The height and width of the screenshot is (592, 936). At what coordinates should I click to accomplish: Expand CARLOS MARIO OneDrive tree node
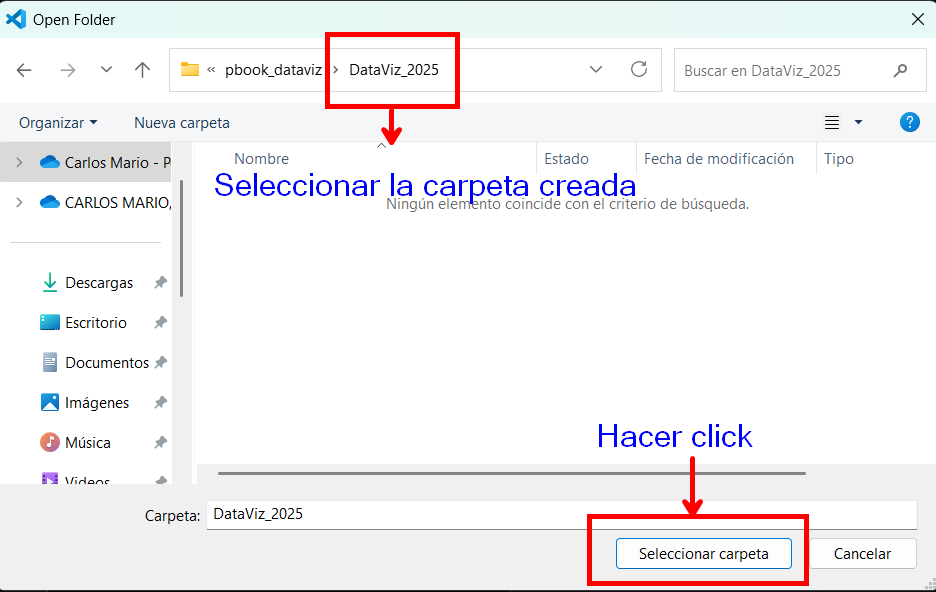[19, 202]
